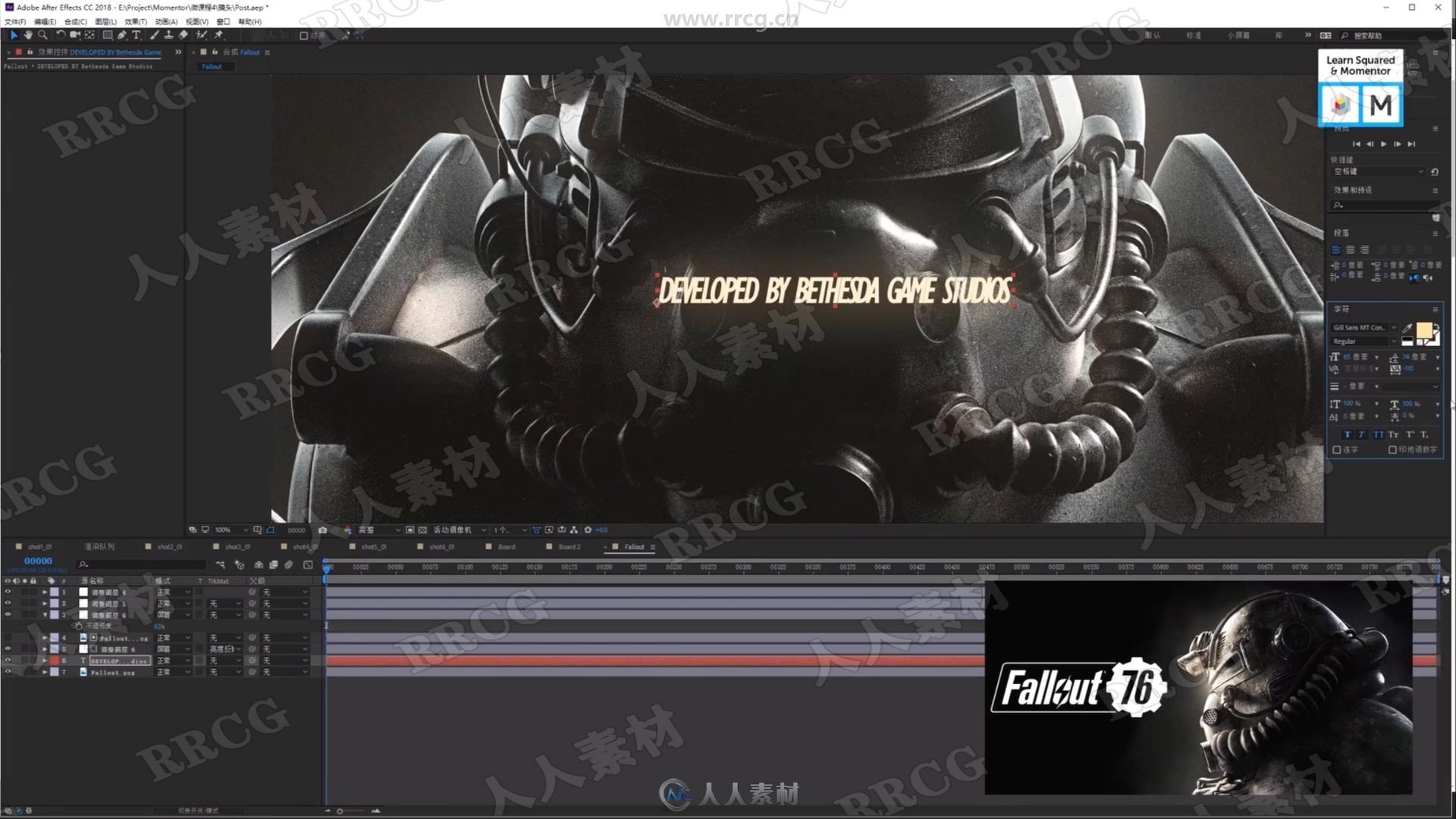
Task: Center paragraph text alignment
Action: point(1350,249)
